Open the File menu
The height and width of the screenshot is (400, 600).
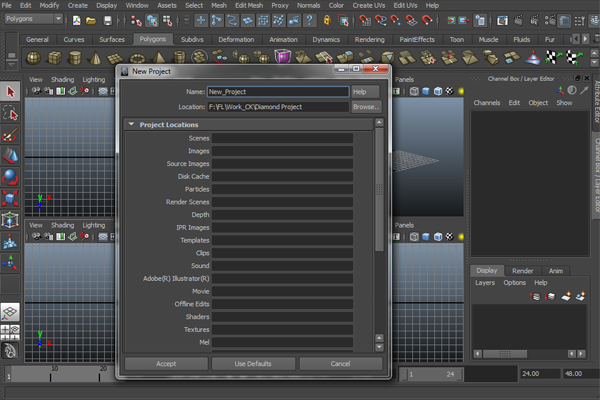(x=7, y=5)
